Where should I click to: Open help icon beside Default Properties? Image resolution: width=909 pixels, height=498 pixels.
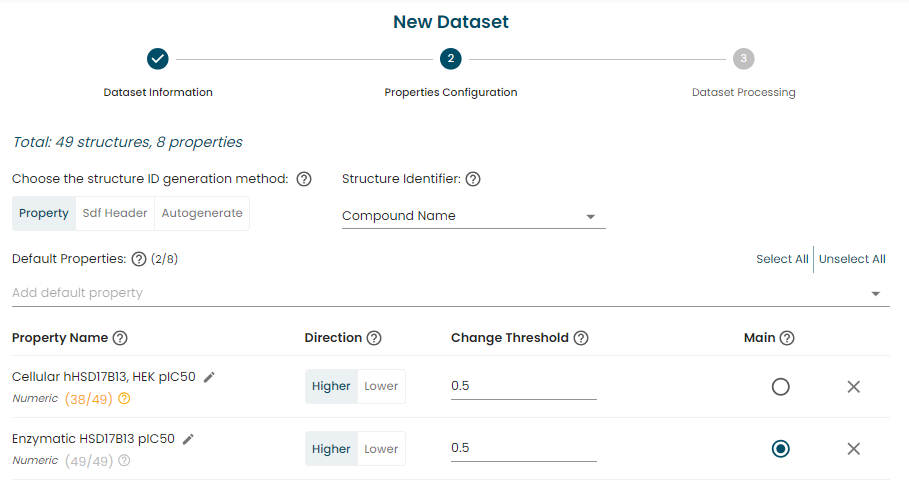pyautogui.click(x=139, y=259)
